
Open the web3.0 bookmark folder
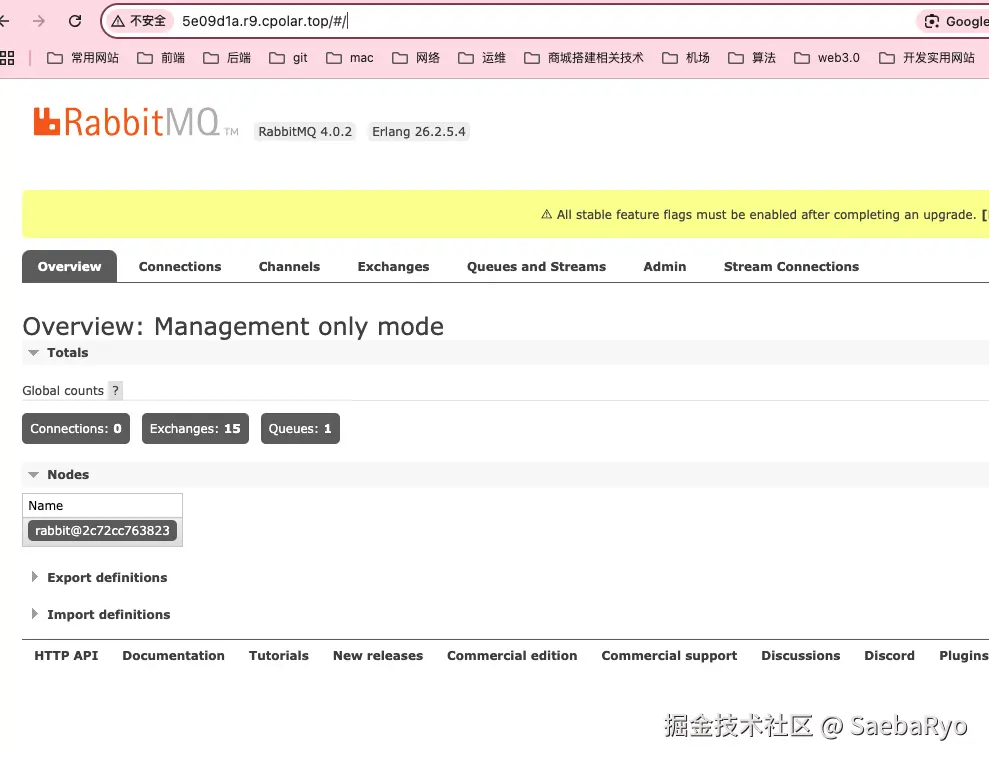tap(827, 58)
